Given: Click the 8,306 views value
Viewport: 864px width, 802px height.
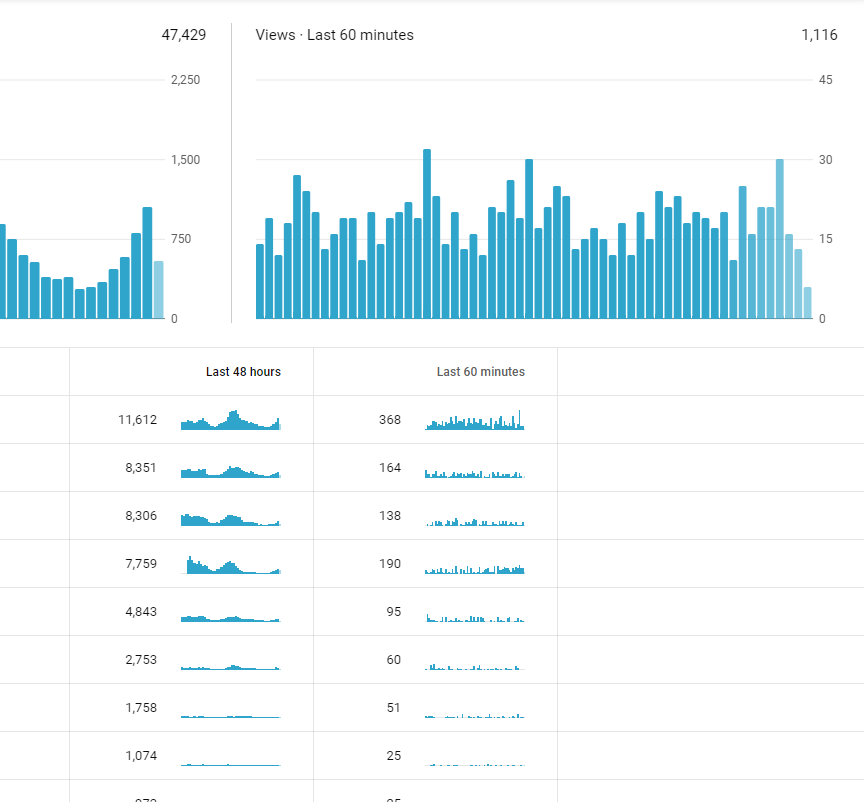Looking at the screenshot, I should tap(141, 515).
